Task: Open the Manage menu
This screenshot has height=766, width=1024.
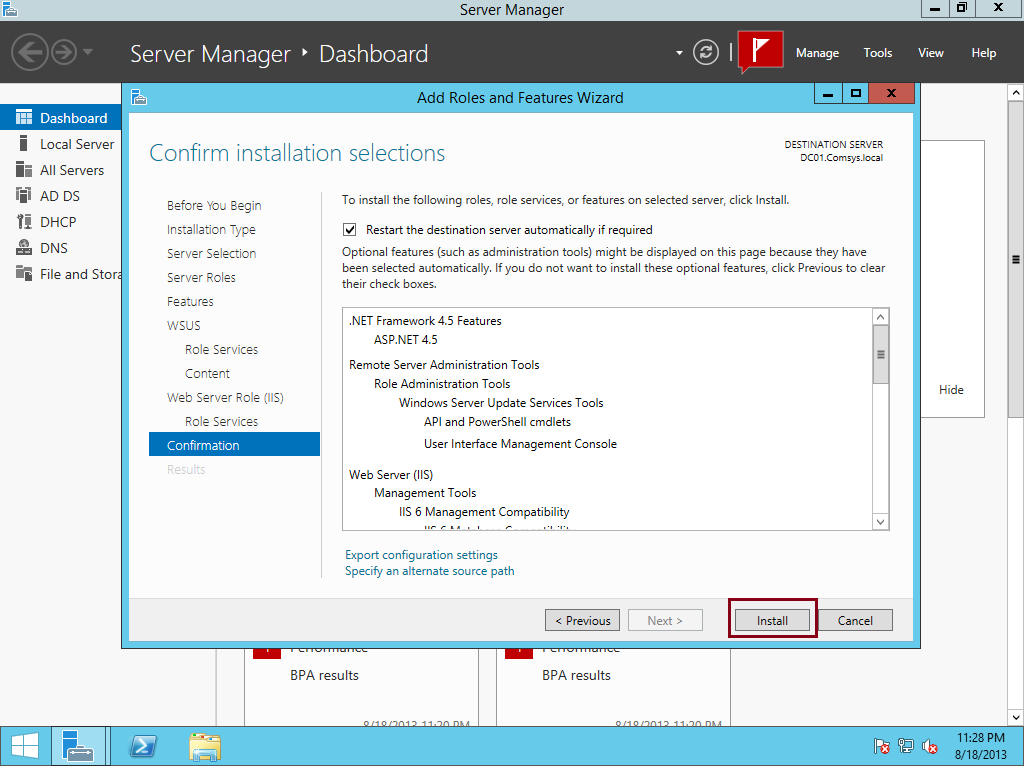Action: (817, 53)
